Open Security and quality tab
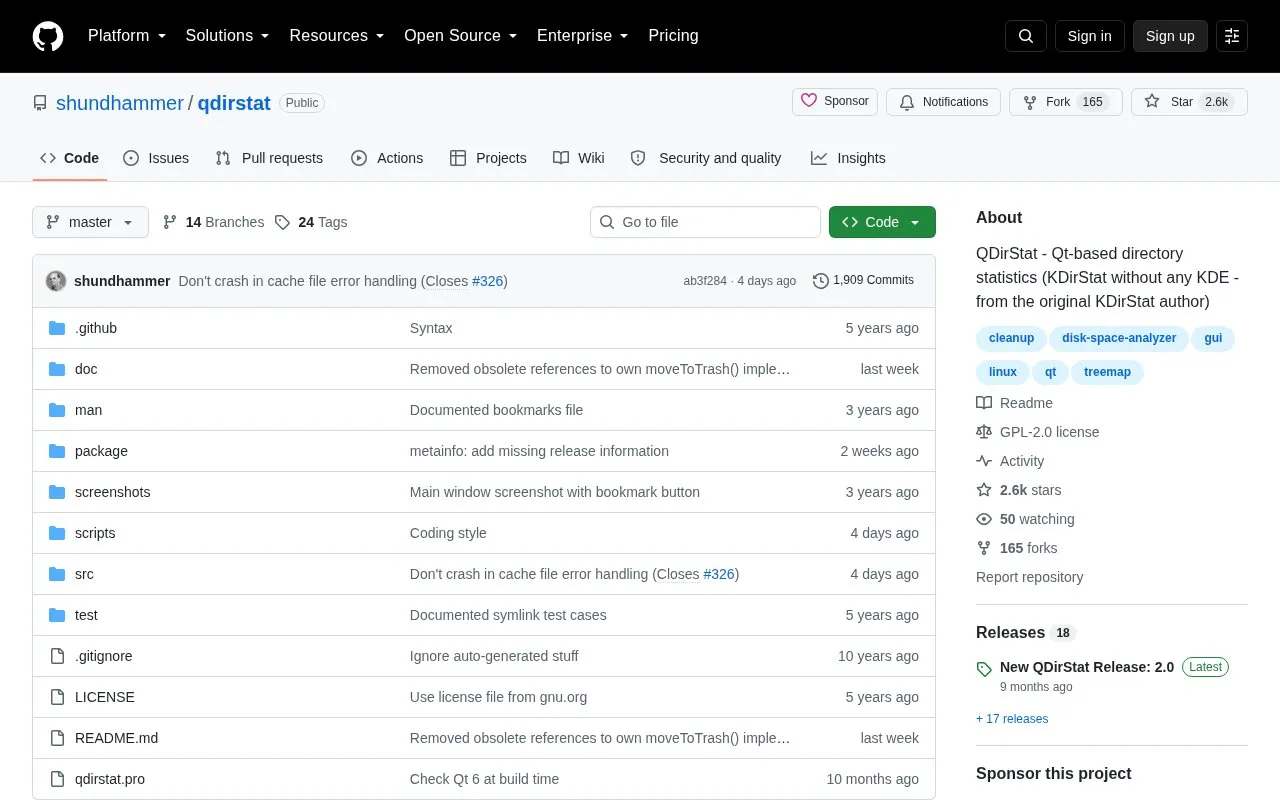 click(x=706, y=158)
